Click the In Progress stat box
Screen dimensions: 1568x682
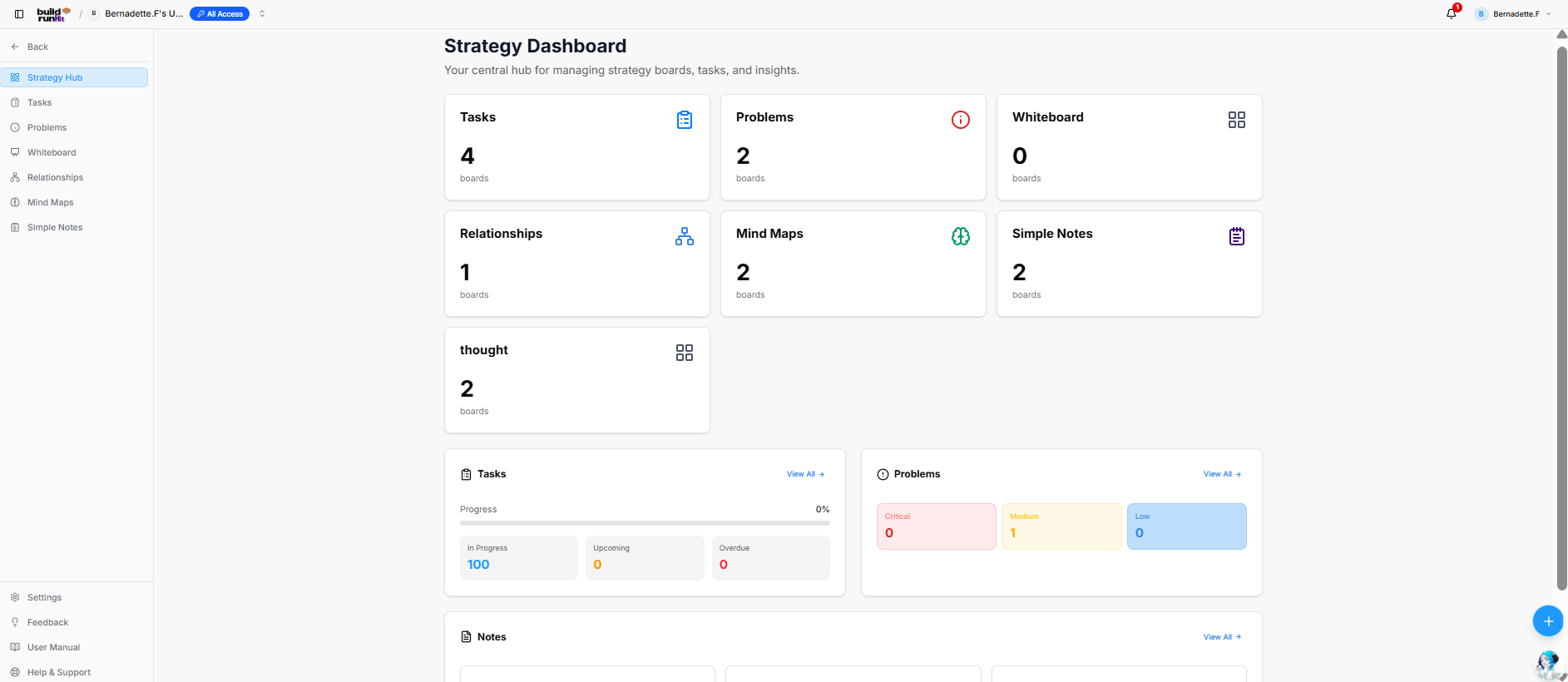point(519,558)
